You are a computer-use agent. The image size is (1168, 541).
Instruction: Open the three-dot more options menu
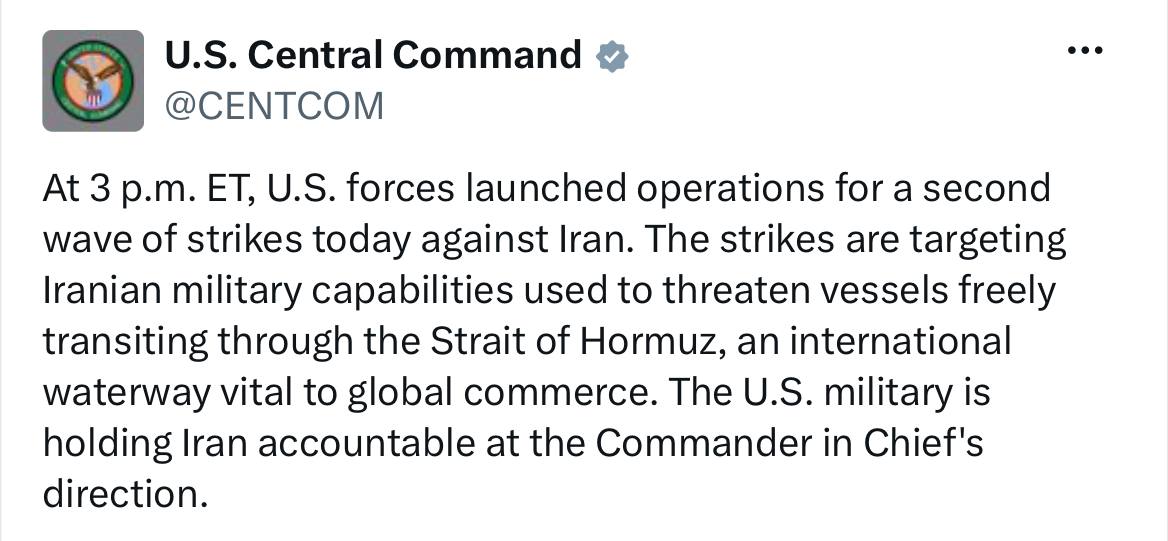tap(1084, 51)
